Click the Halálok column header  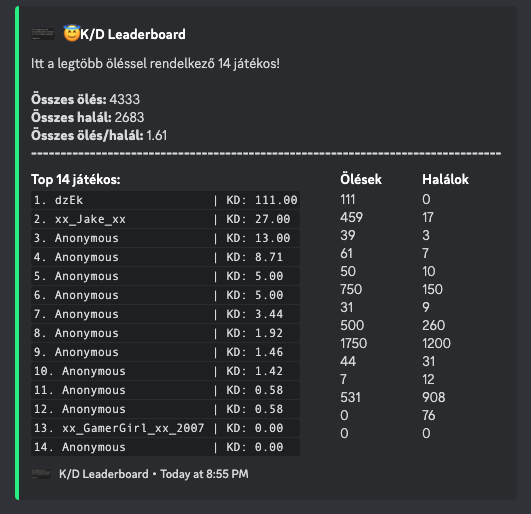tap(445, 179)
